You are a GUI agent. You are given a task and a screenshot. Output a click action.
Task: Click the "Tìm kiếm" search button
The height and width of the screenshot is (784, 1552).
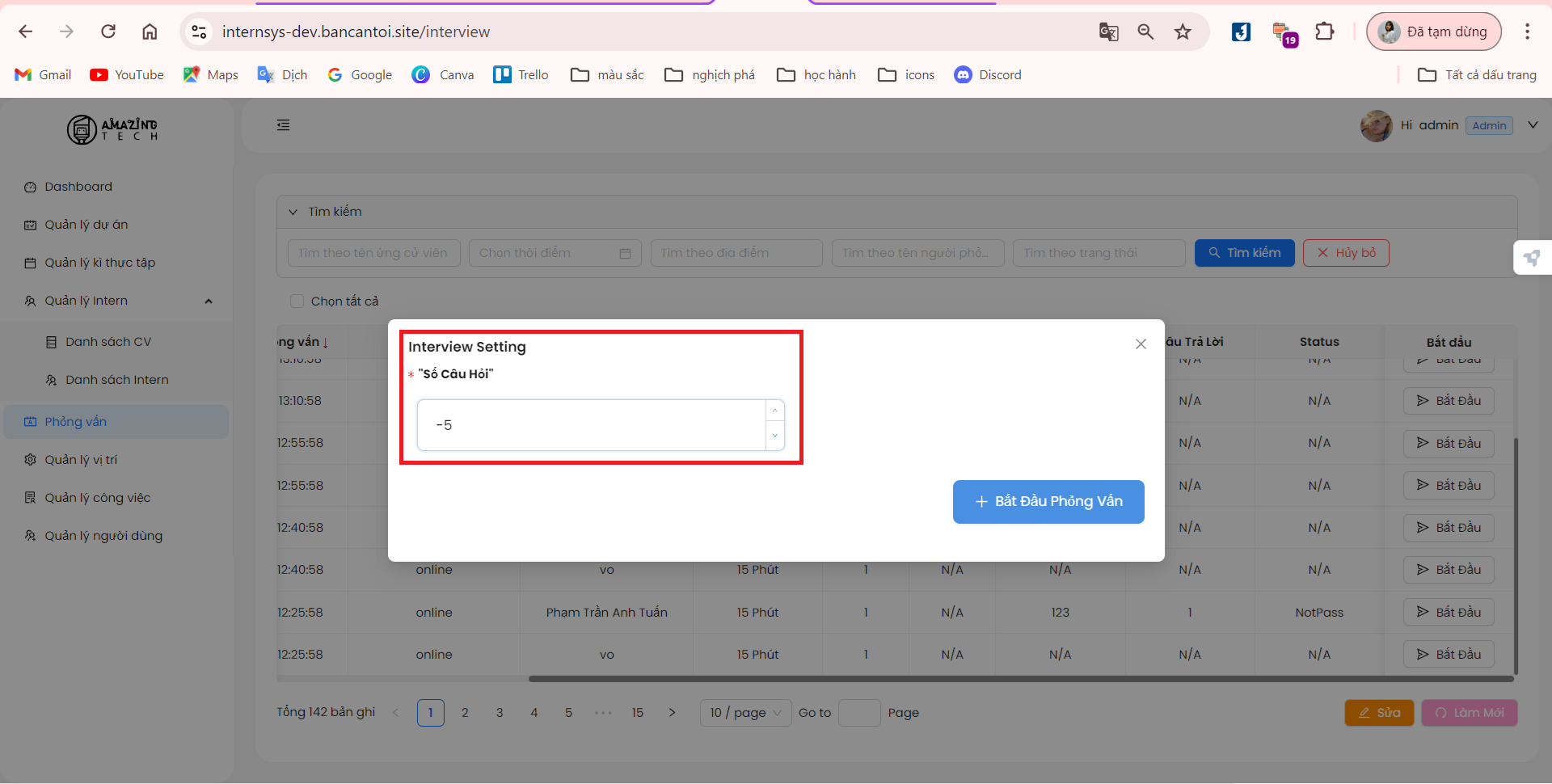[x=1244, y=253]
